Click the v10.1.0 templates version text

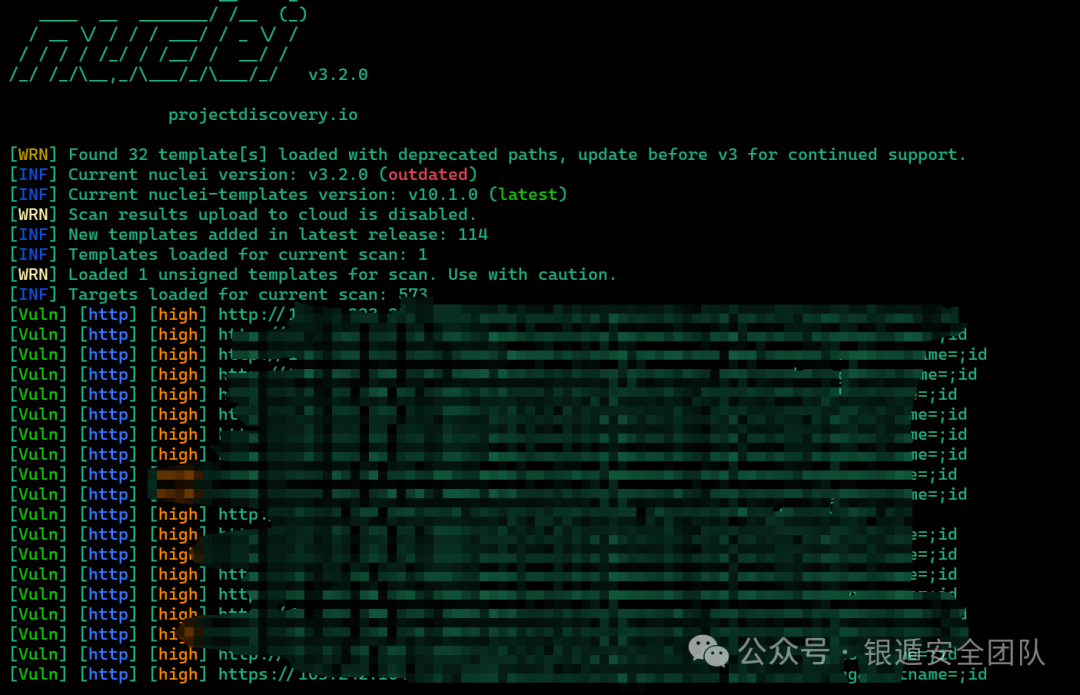pyautogui.click(x=442, y=194)
